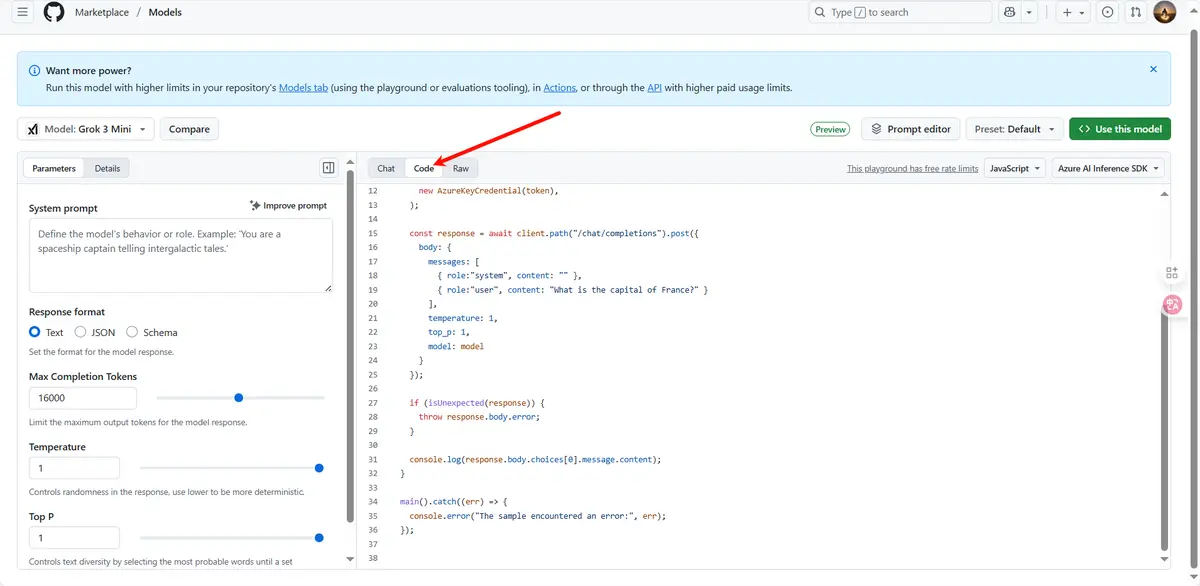Click the code panel vertical scrollbar
The width and height of the screenshot is (1200, 586).
tap(1164, 430)
